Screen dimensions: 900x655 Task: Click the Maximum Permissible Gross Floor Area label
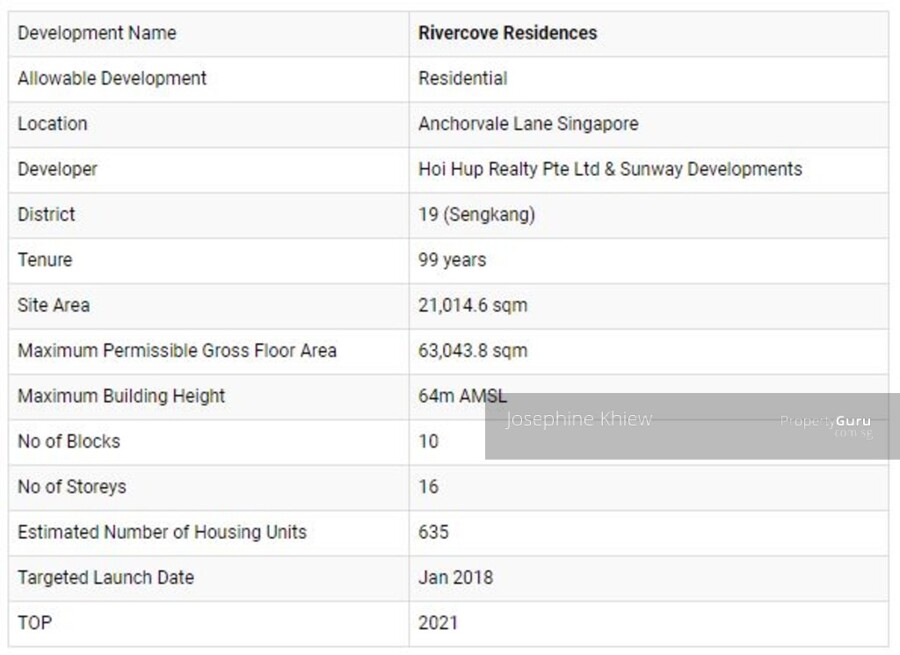tap(177, 351)
